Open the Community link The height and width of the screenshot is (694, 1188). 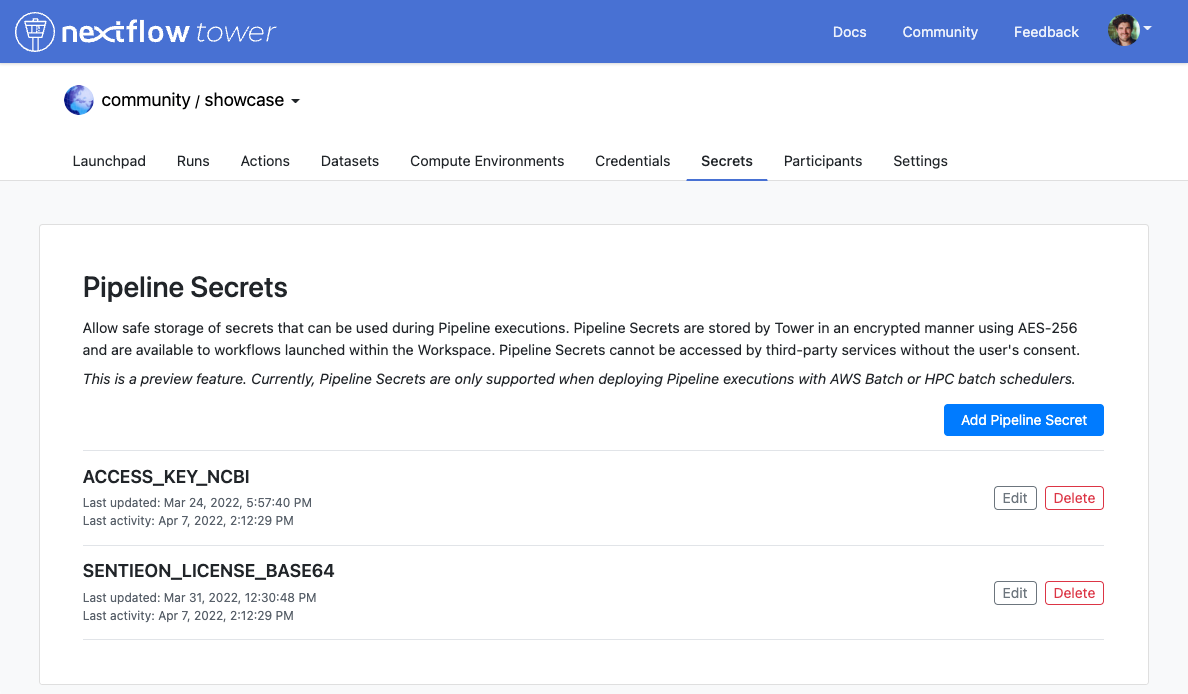point(939,32)
